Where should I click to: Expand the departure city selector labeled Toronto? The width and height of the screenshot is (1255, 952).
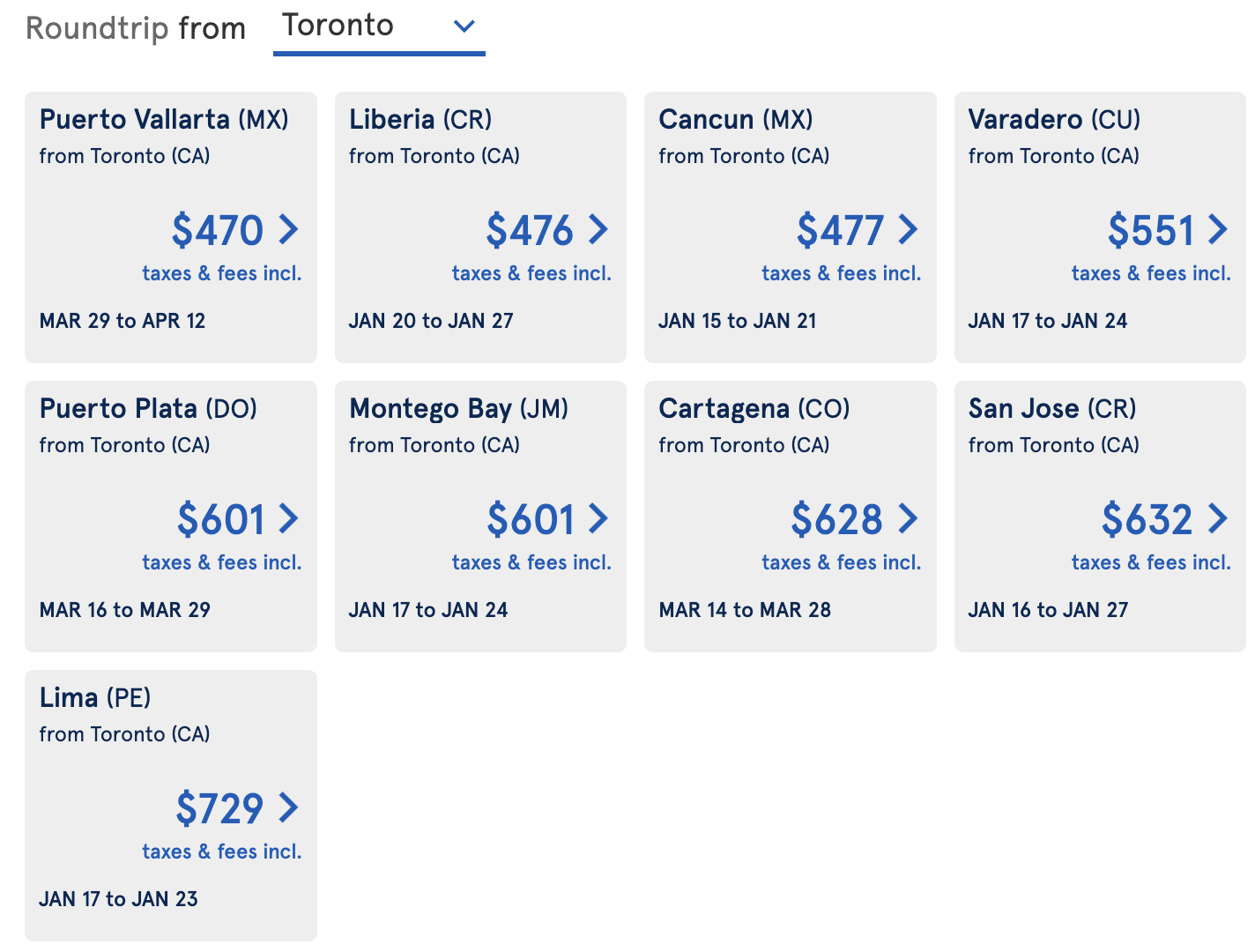coord(379,26)
